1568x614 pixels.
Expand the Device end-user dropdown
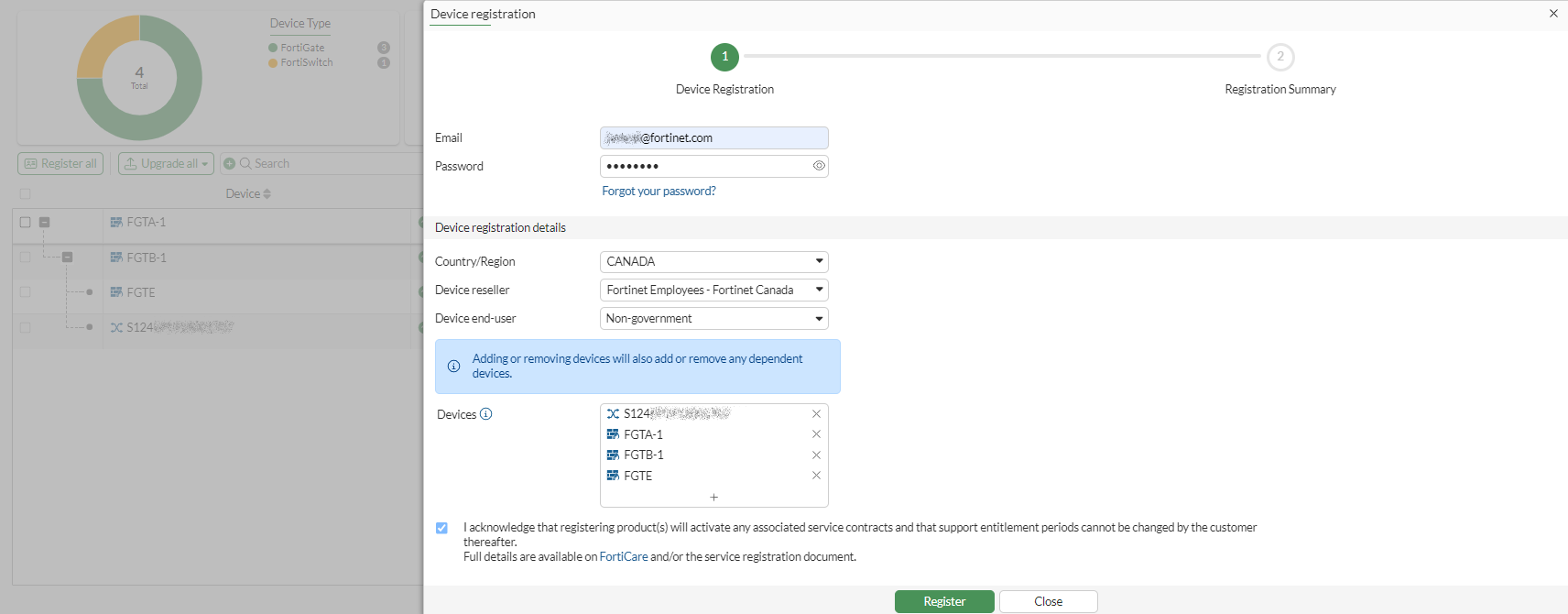click(713, 319)
